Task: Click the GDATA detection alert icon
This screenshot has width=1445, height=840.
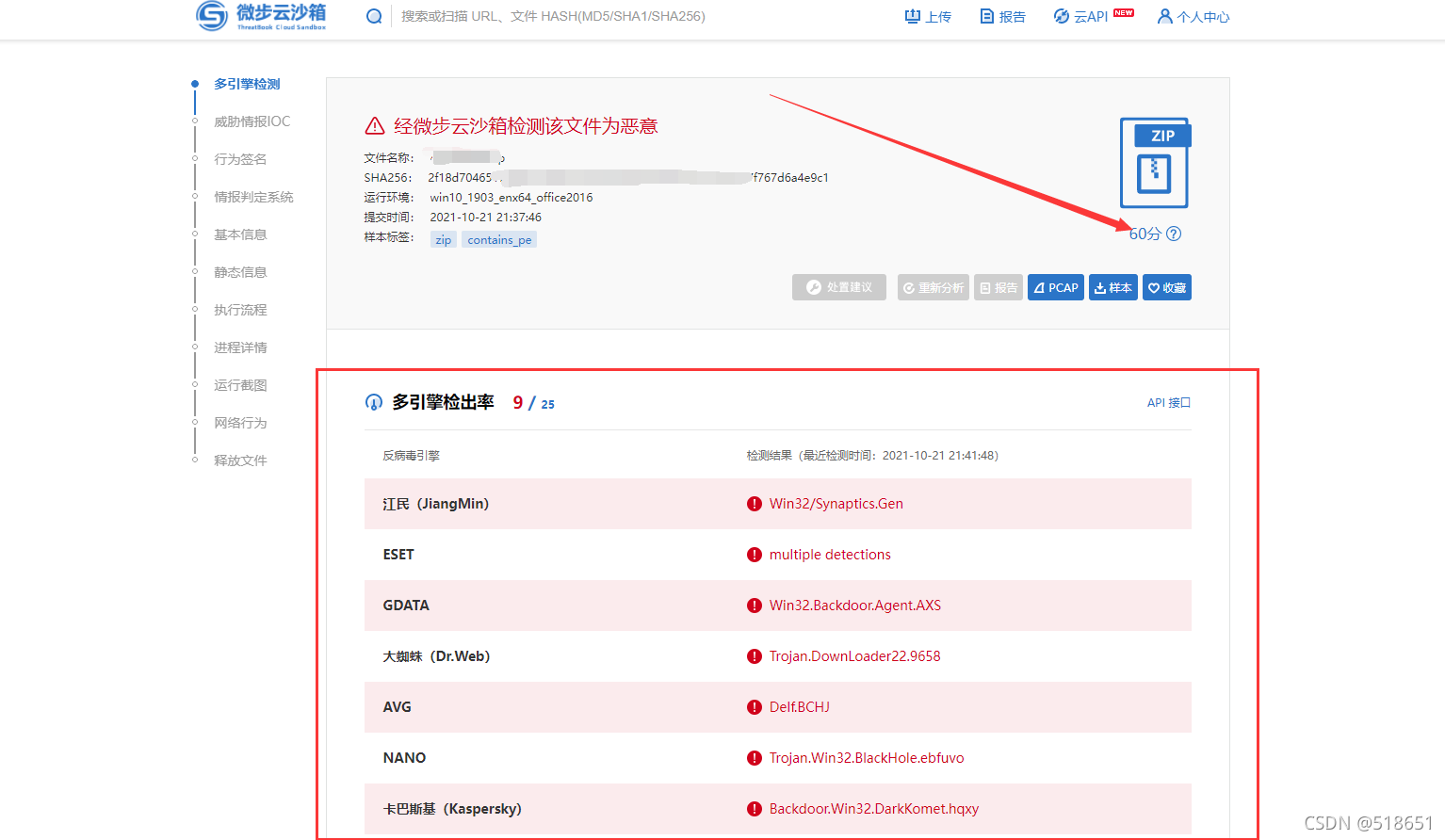Action: tap(755, 606)
